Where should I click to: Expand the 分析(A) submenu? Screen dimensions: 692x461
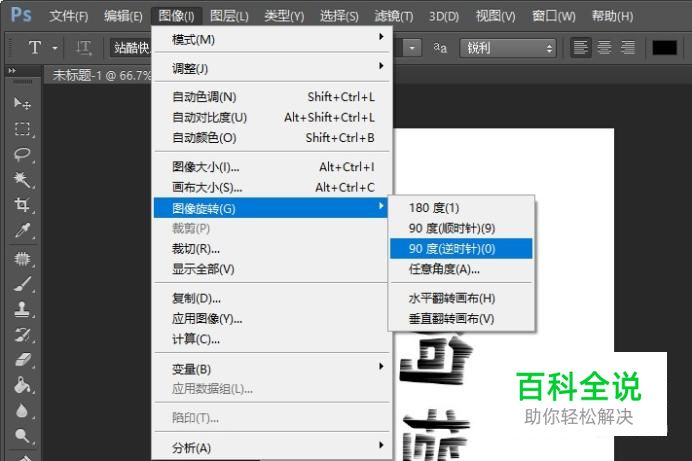click(x=272, y=448)
